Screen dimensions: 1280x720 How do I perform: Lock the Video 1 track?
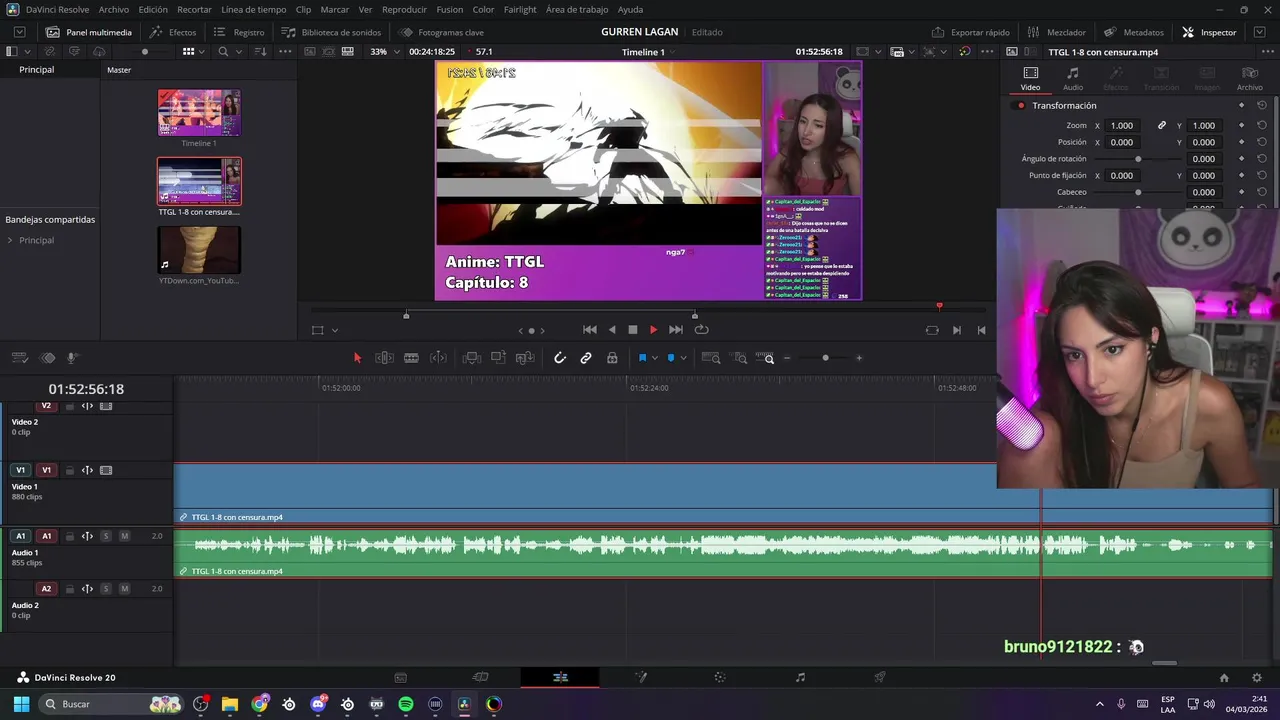[x=69, y=470]
